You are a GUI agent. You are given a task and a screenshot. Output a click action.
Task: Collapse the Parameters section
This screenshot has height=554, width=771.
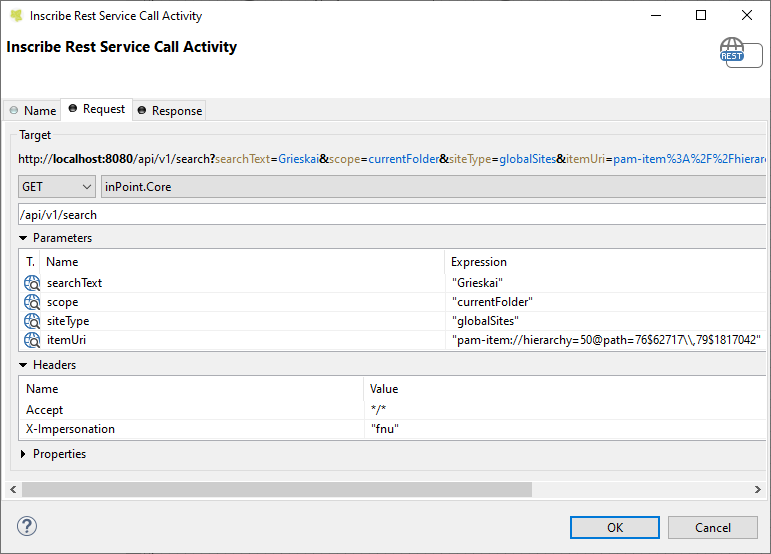[x=23, y=238]
